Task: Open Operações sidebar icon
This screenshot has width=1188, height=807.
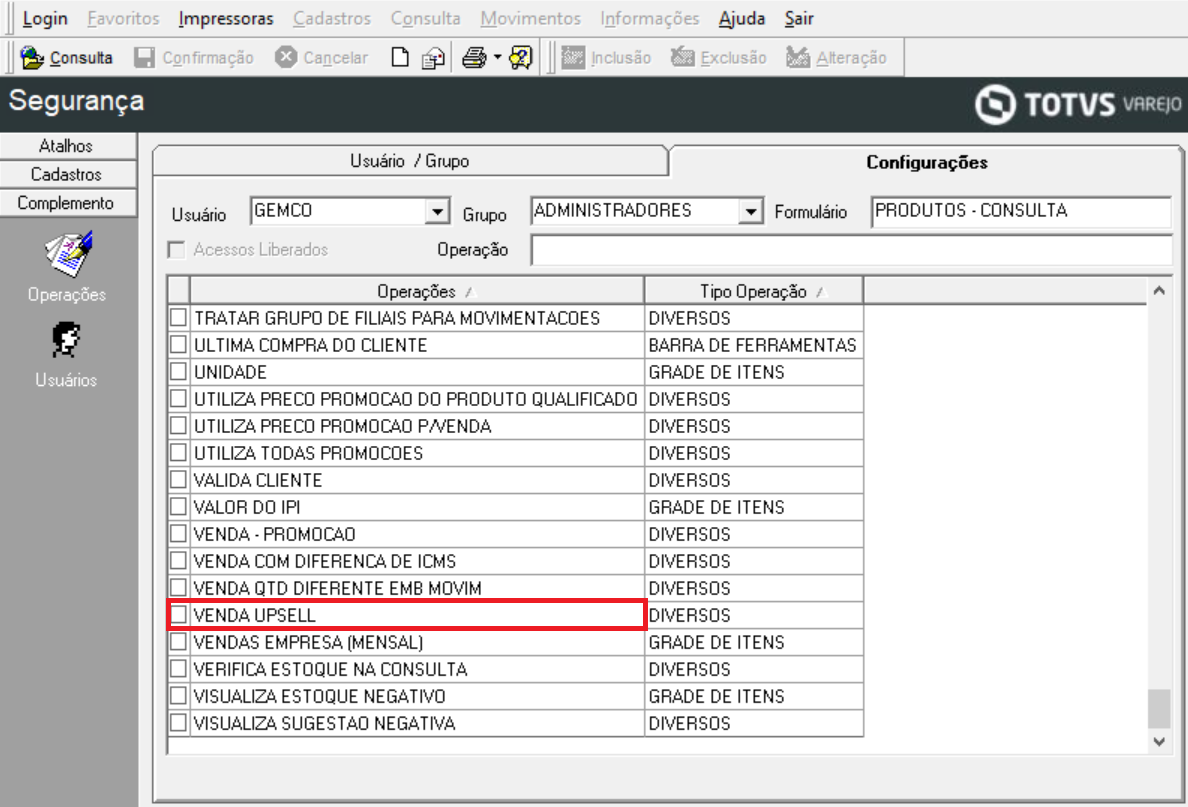Action: [67, 255]
